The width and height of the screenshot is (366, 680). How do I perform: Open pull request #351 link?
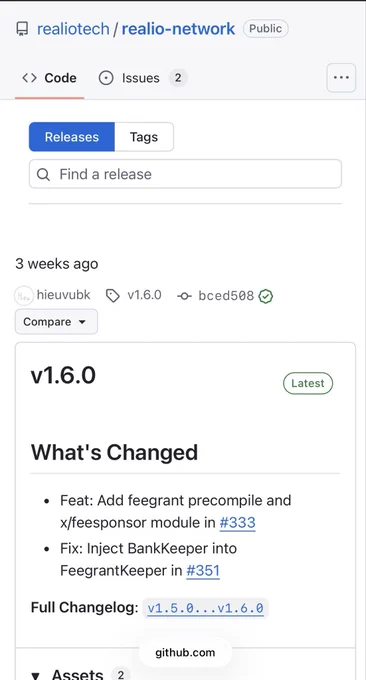tap(203, 571)
